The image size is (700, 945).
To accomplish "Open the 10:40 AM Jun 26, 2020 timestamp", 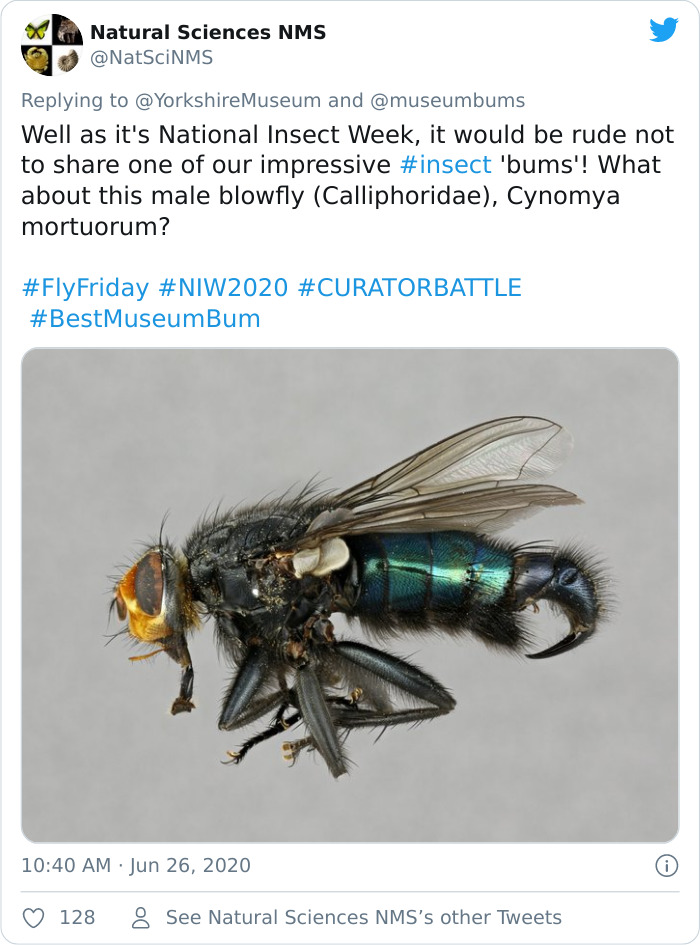I will click(136, 865).
